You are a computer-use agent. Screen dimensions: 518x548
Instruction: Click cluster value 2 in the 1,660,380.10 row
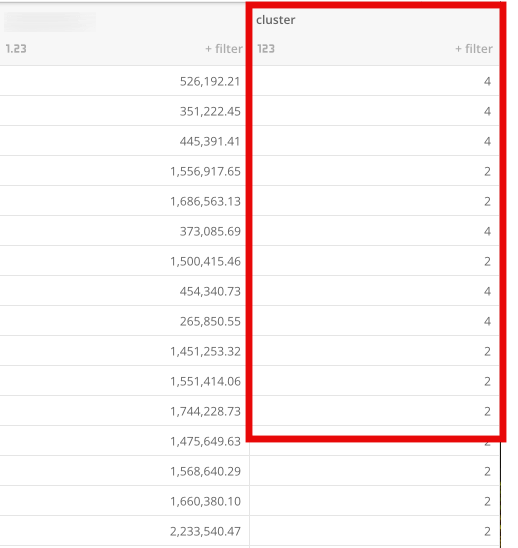click(488, 502)
